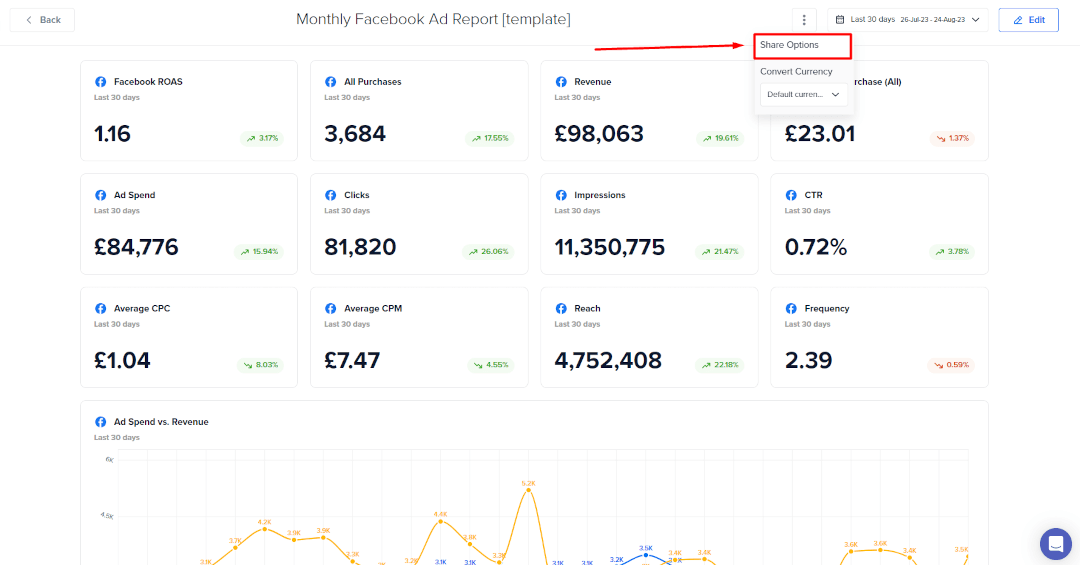The height and width of the screenshot is (565, 1080).
Task: Click Facebook icon on All Purchases card
Action: click(x=331, y=82)
